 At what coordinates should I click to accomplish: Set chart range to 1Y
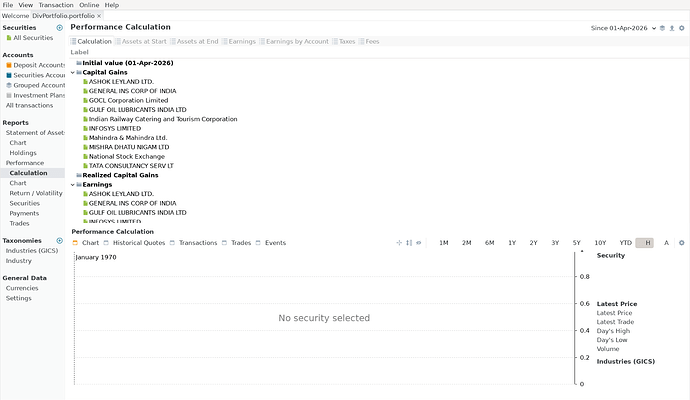tap(512, 243)
